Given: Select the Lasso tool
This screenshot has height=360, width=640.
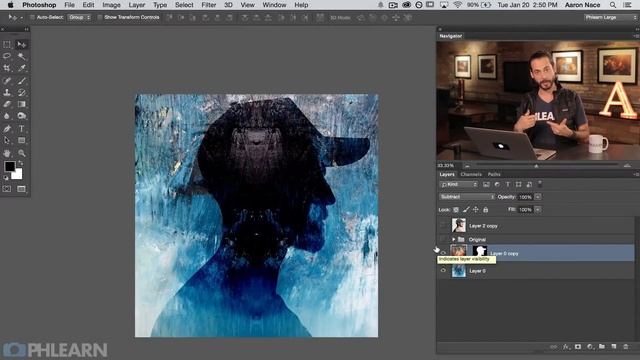Looking at the screenshot, I should [x=7, y=56].
